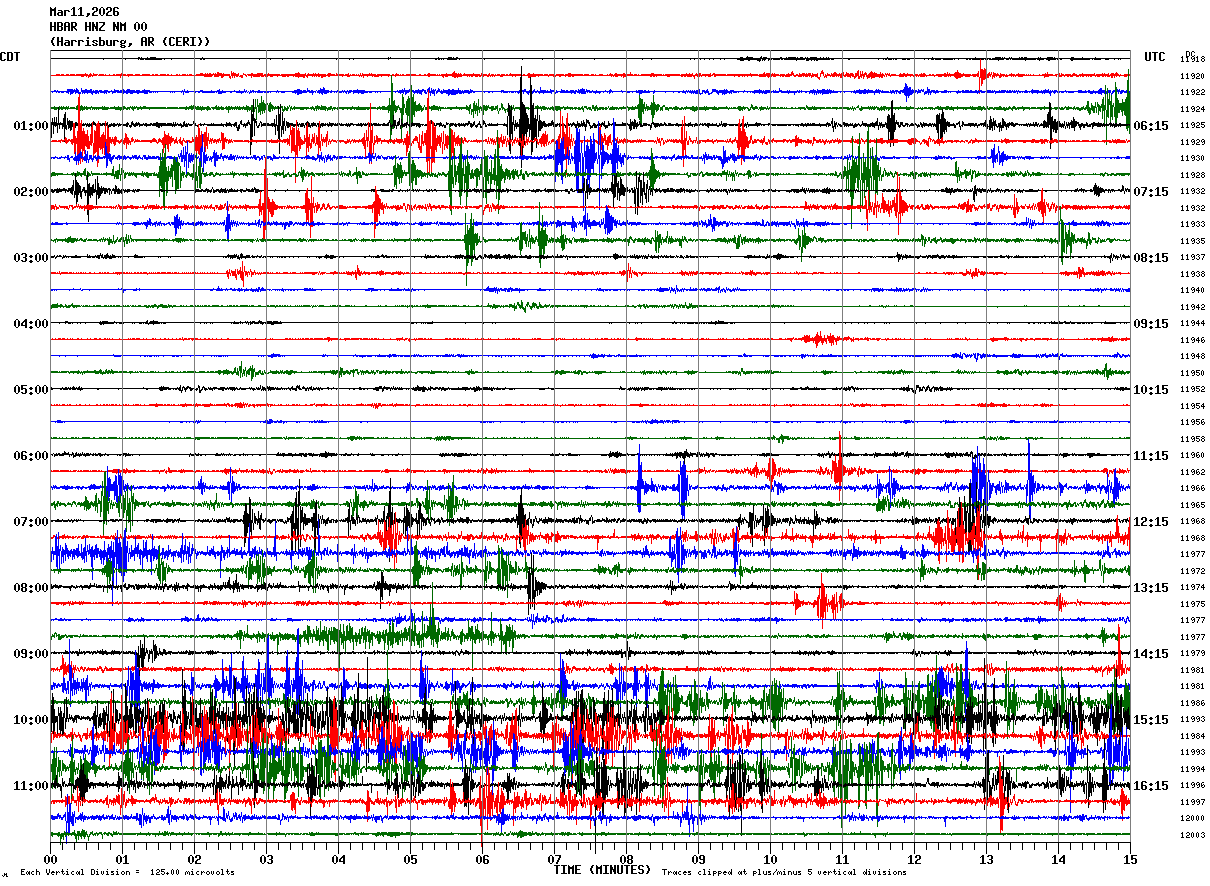Viewport: 1210px width, 886px height.
Task: Click the DC value 11972
Action: click(x=1192, y=571)
